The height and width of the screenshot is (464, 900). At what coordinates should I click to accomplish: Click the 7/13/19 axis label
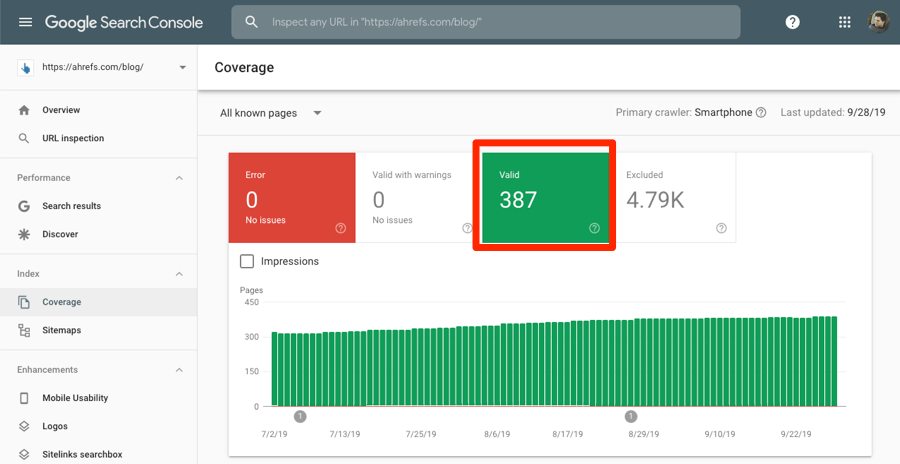(345, 434)
